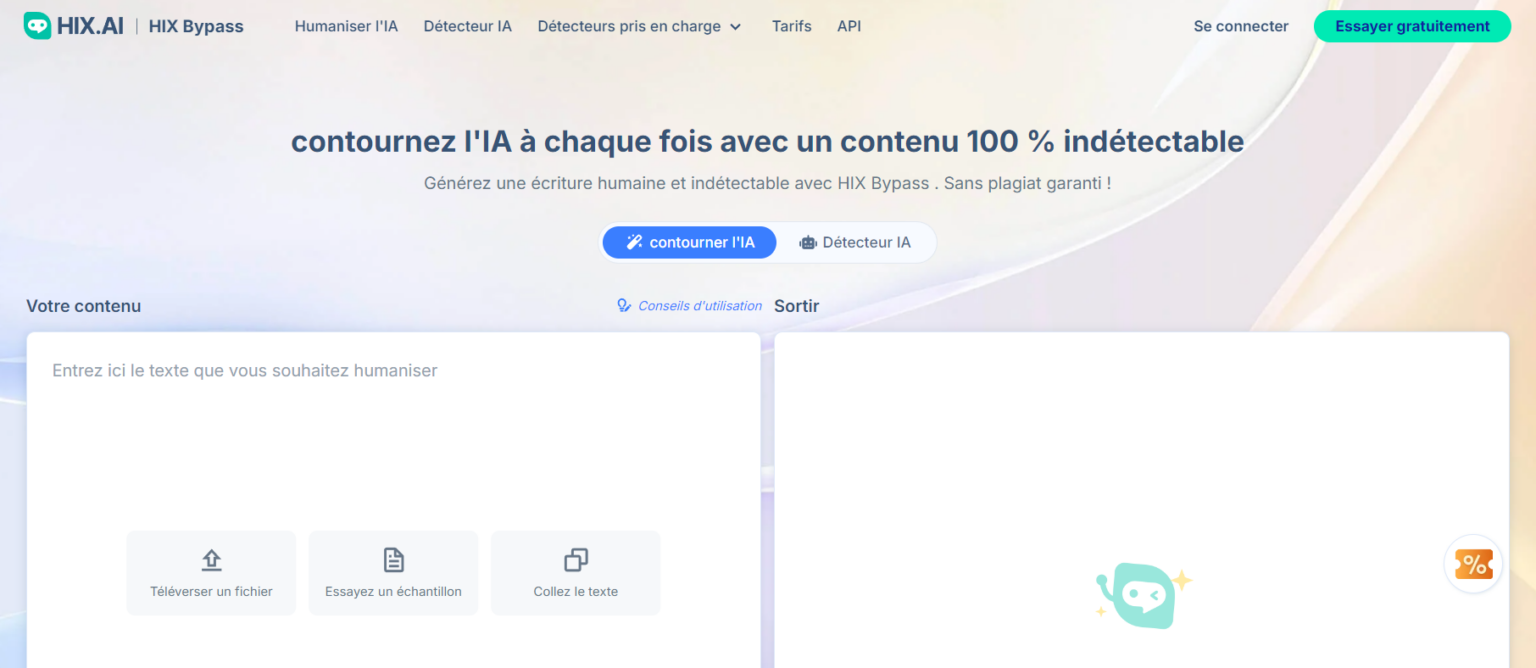This screenshot has width=1536, height=668.
Task: Click the Sortir output heading
Action: (797, 306)
